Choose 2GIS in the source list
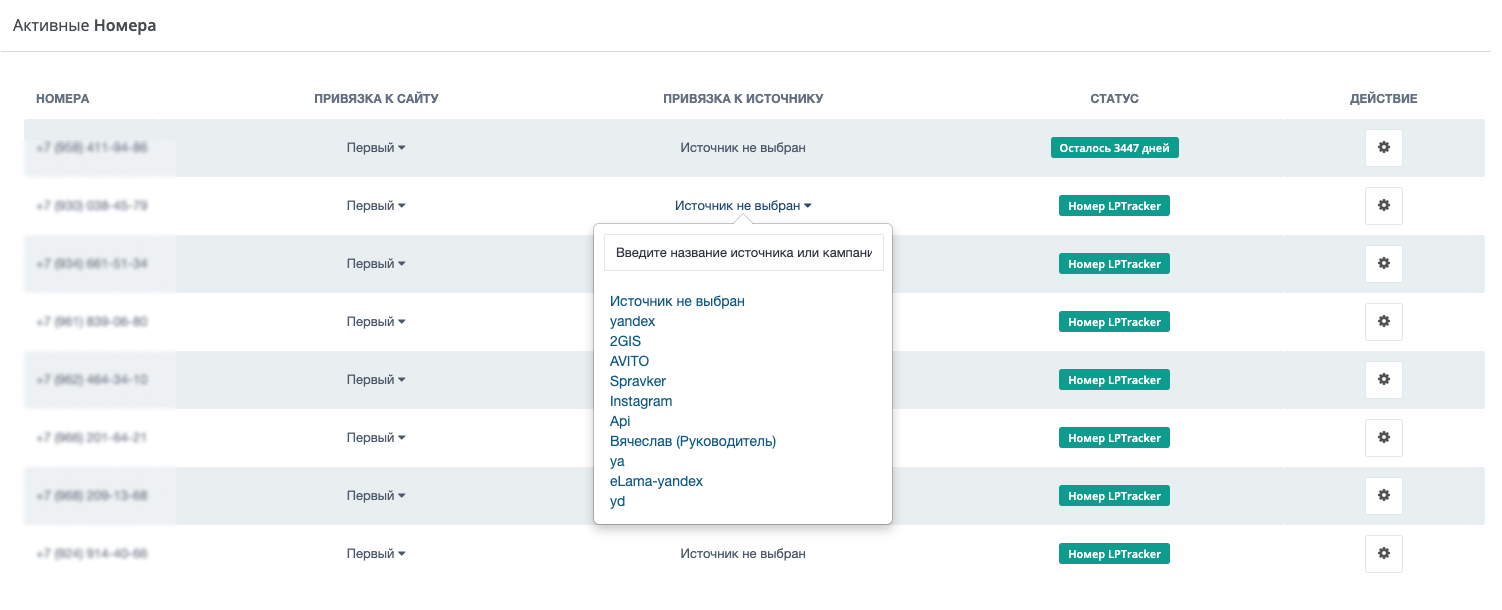Image resolution: width=1502 pixels, height=610 pixels. (x=625, y=341)
